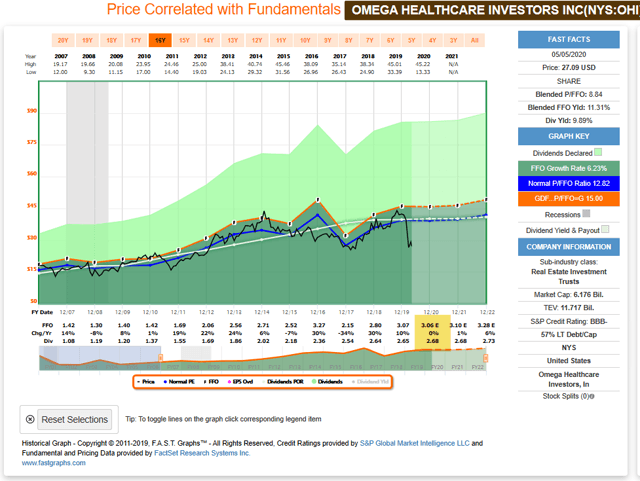Click the FAST FACTS header
The width and height of the screenshot is (640, 481).
pos(569,40)
